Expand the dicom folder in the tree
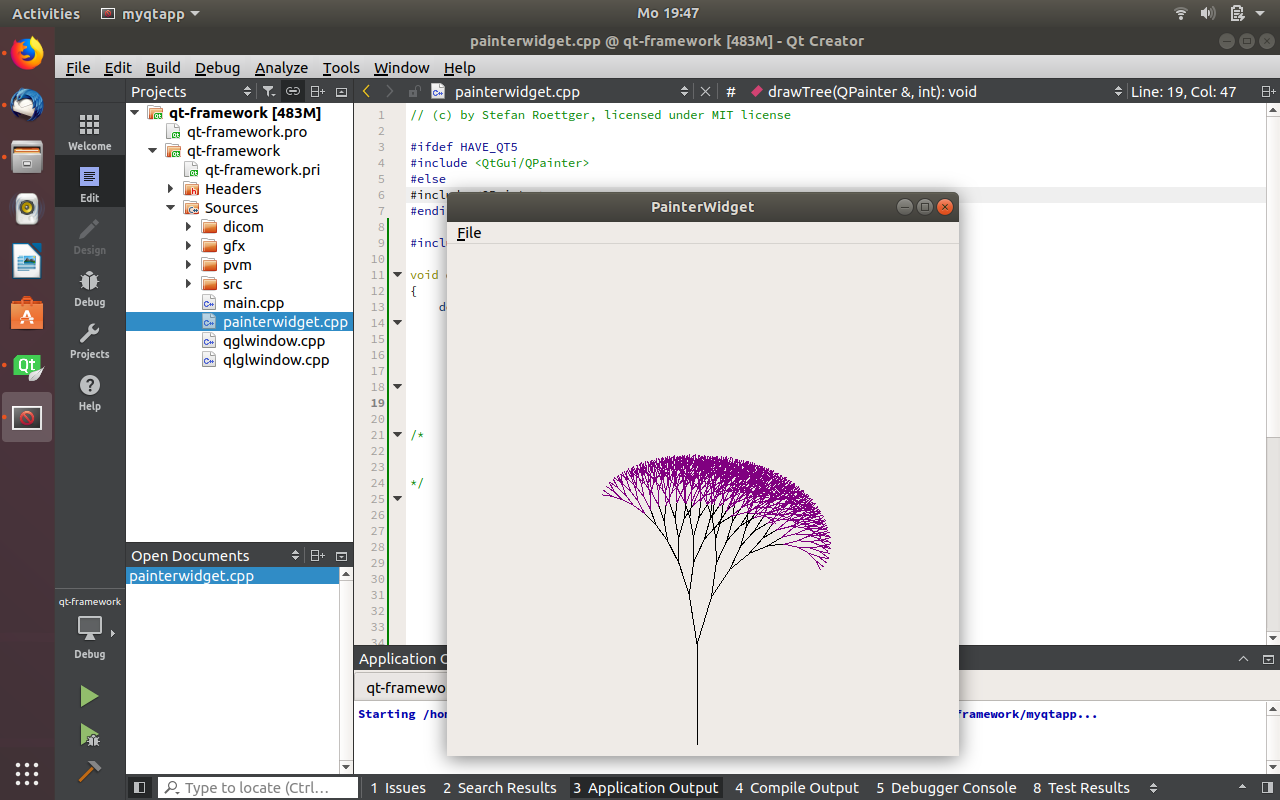 (188, 227)
